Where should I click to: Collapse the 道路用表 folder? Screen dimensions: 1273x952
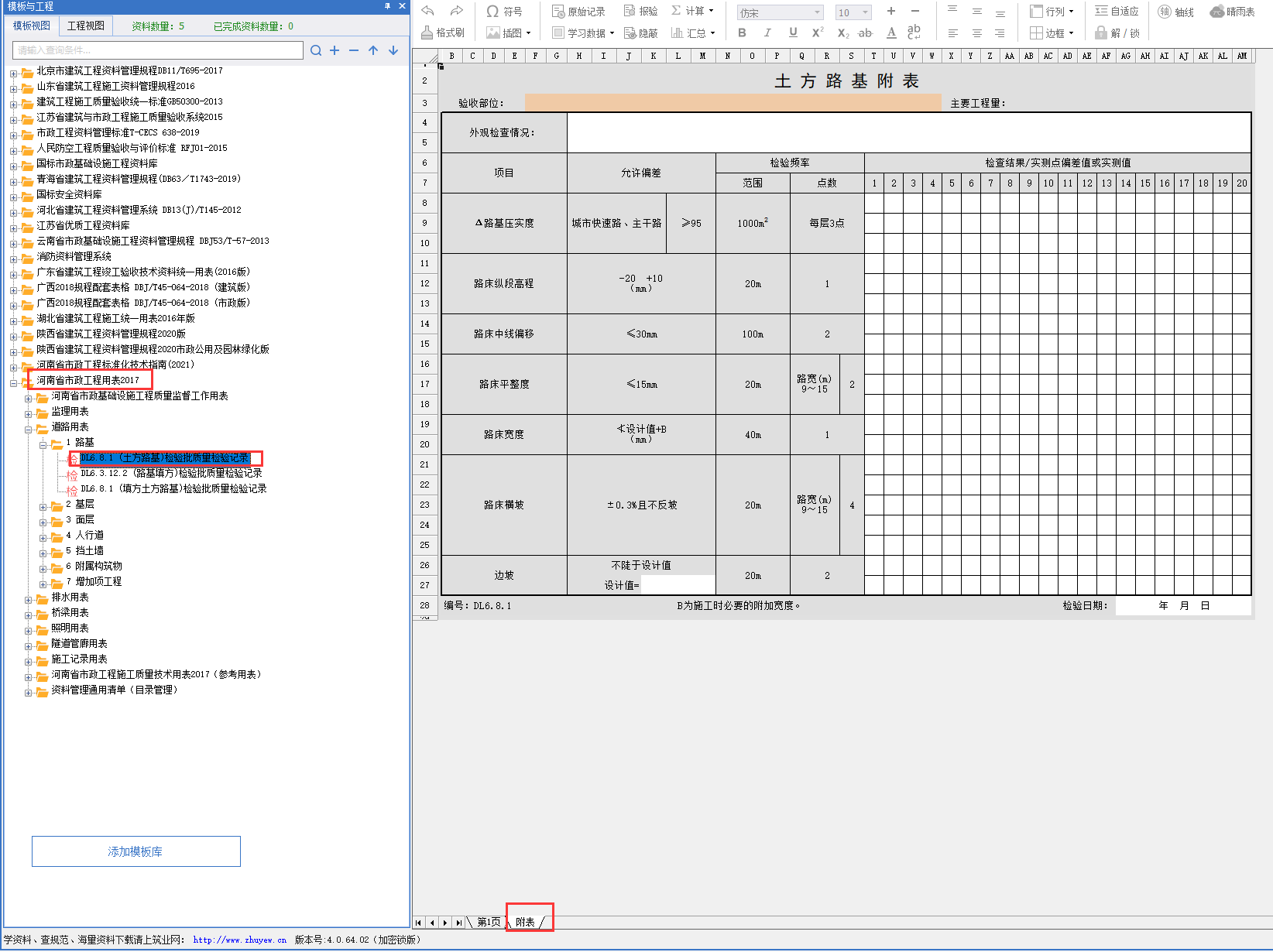coord(28,429)
